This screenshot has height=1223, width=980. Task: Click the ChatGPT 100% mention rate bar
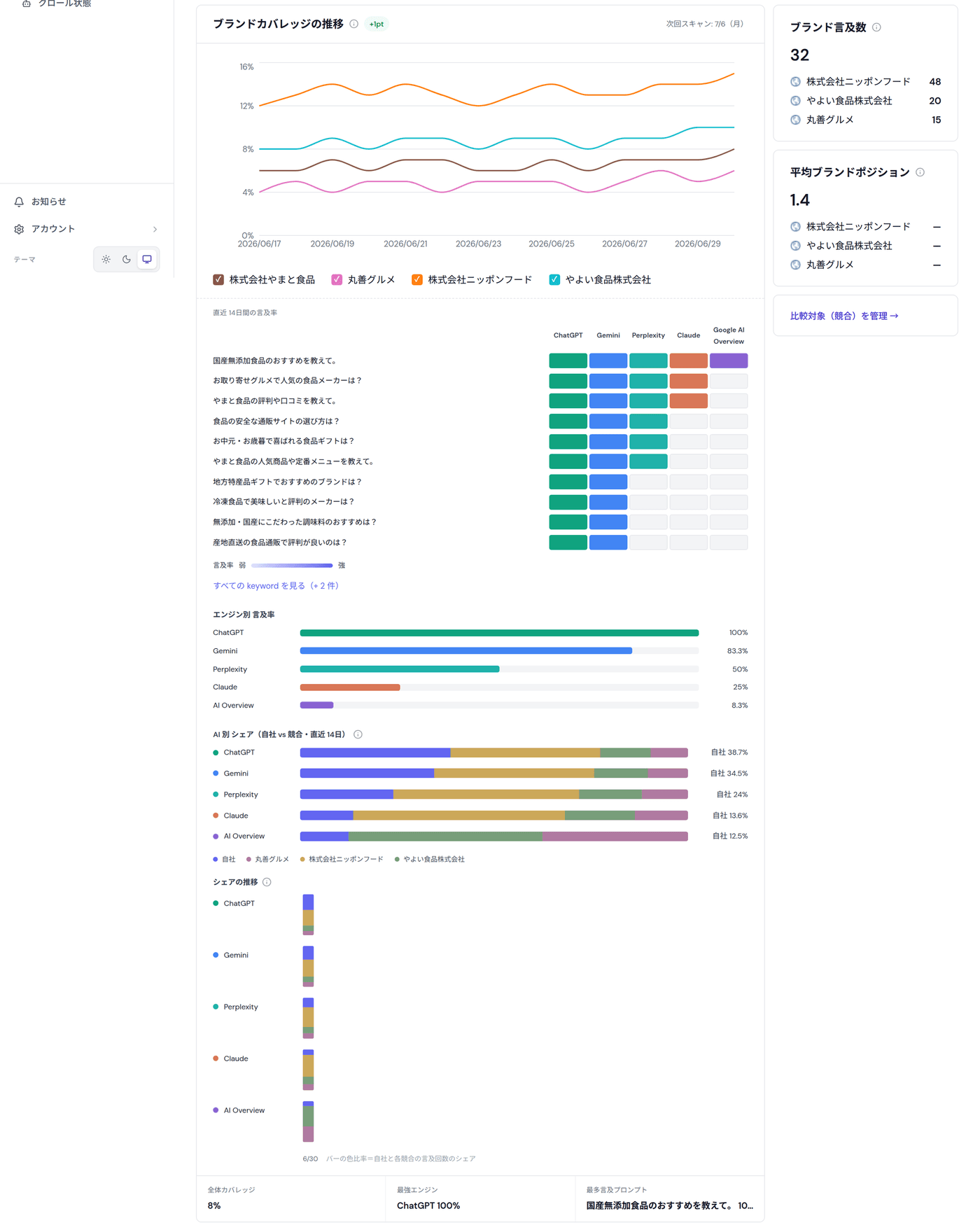point(499,633)
